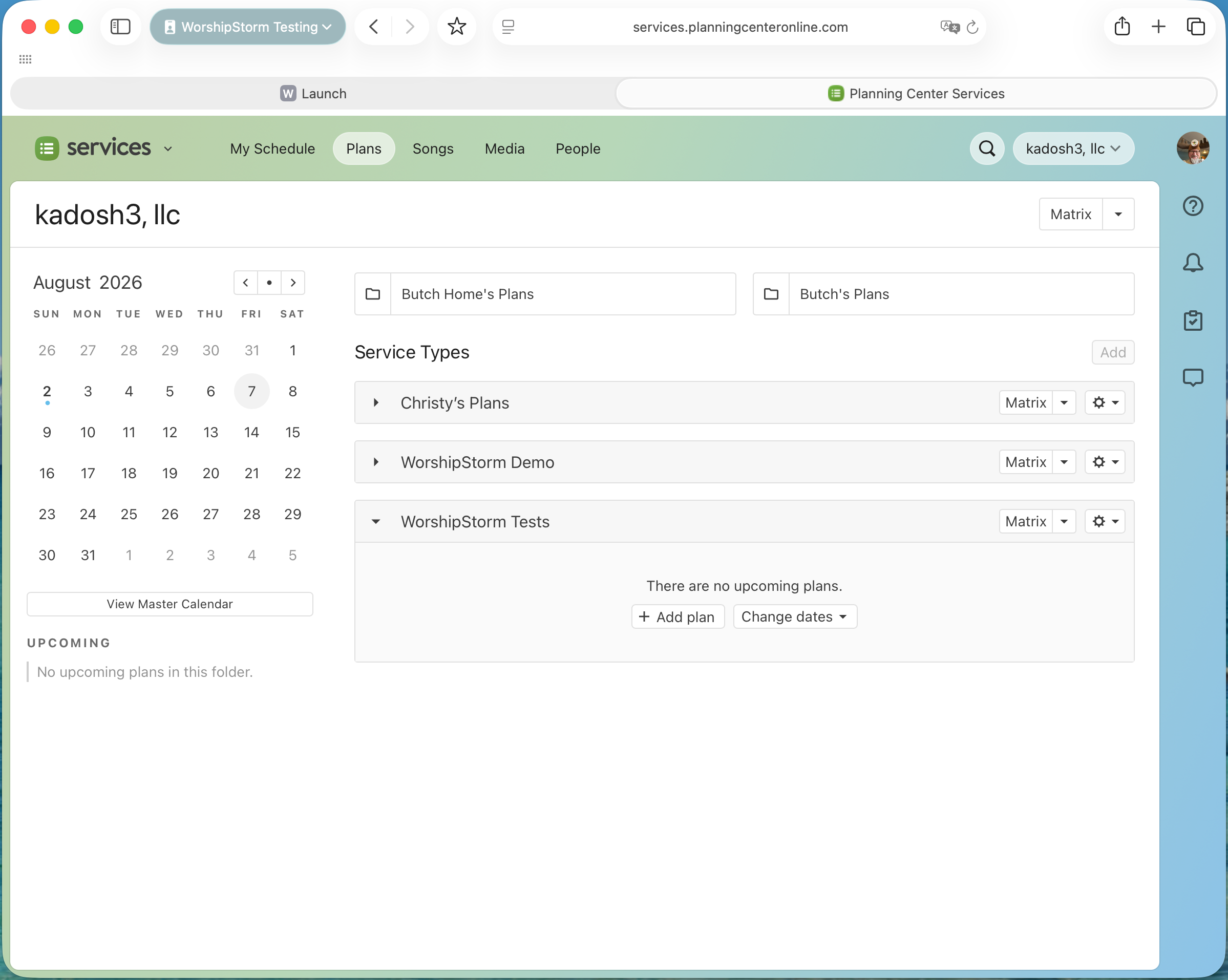The height and width of the screenshot is (980, 1228).
Task: Open Matrix dropdown arrow for WorshipStorm Demo
Action: (1064, 462)
